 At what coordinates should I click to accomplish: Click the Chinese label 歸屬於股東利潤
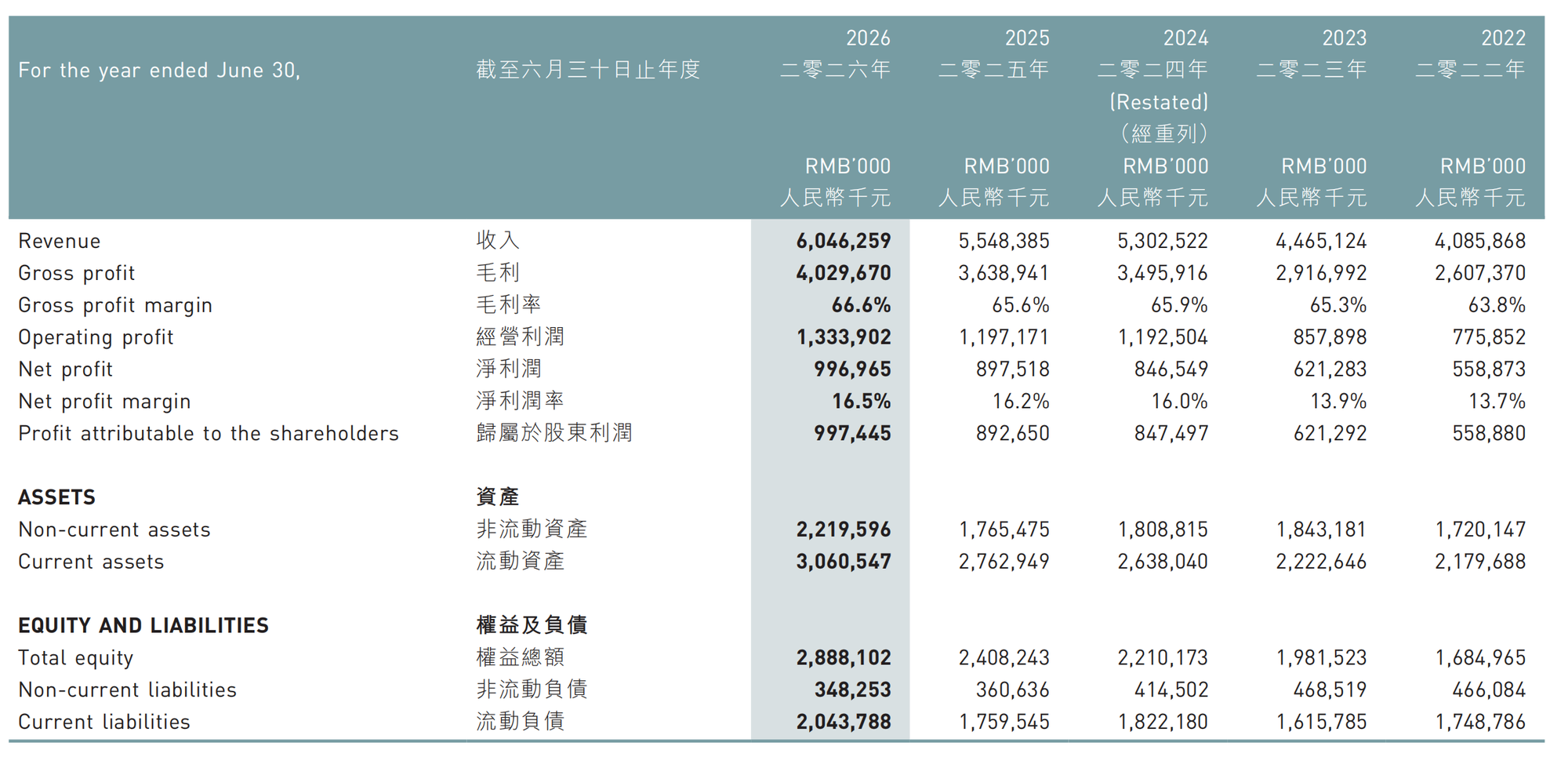[554, 433]
